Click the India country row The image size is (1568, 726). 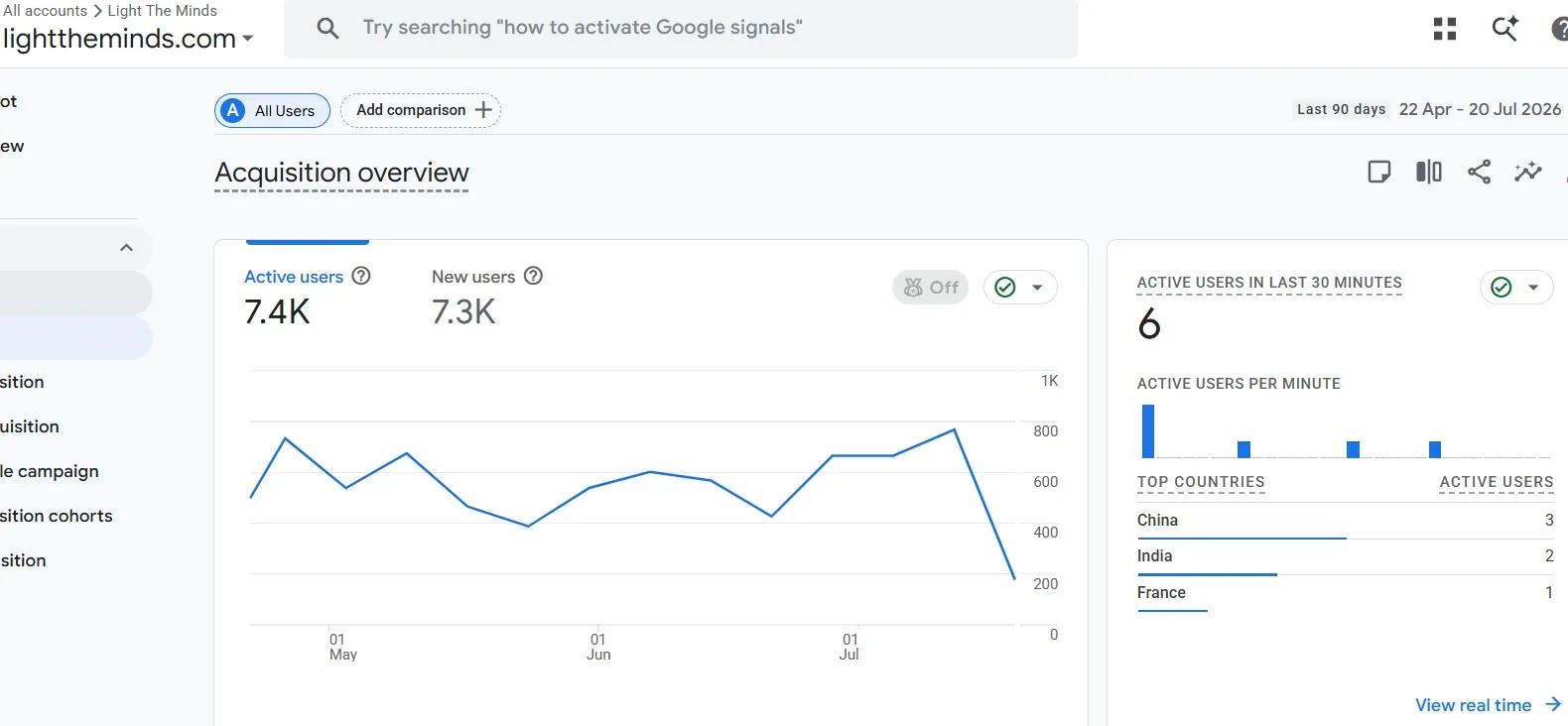point(1346,556)
